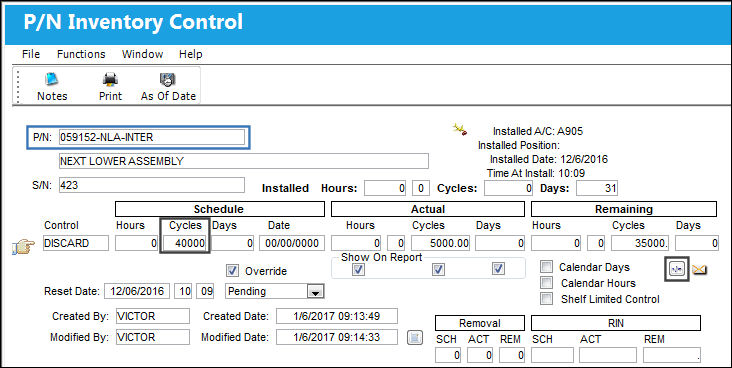
Task: Click the Removal ACT field
Action: click(x=480, y=355)
